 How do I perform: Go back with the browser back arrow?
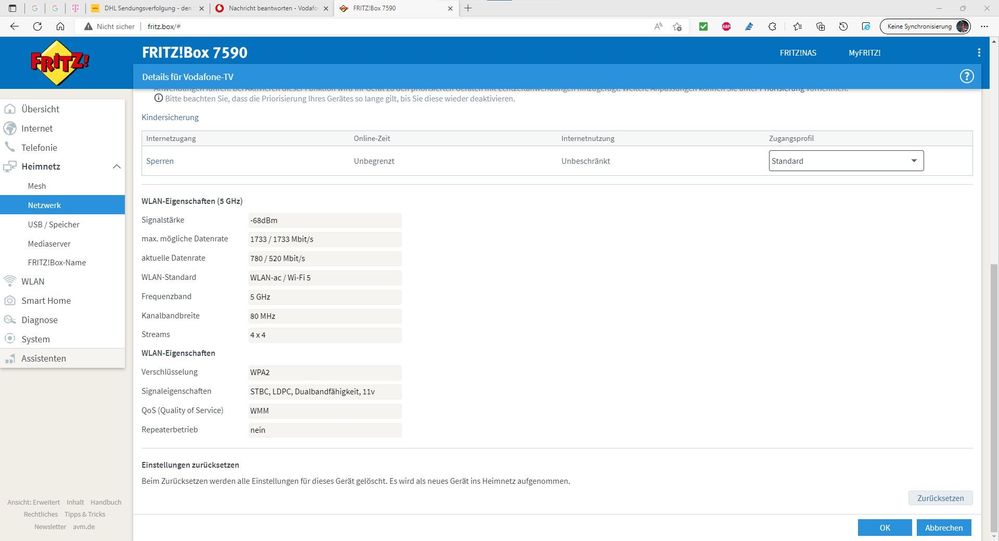pos(14,26)
